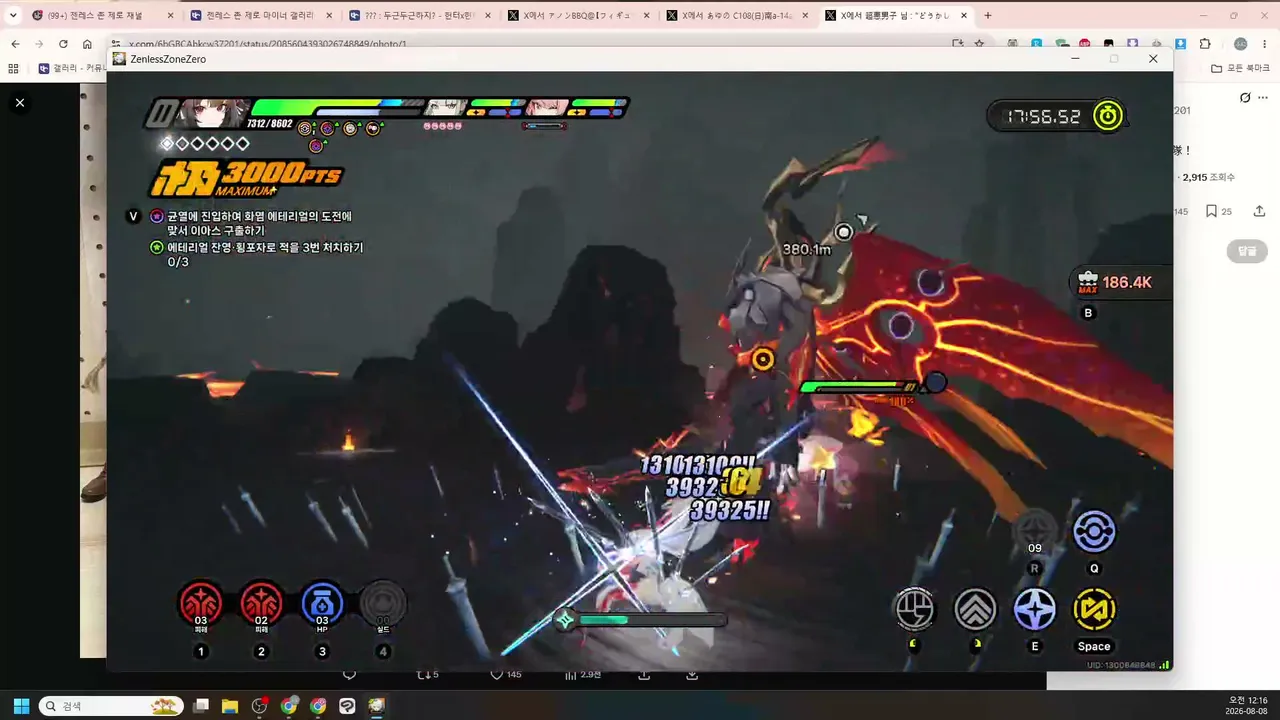Screen dimensions: 1280x720
Task: Go back to the previous page
Action: click(x=15, y=44)
